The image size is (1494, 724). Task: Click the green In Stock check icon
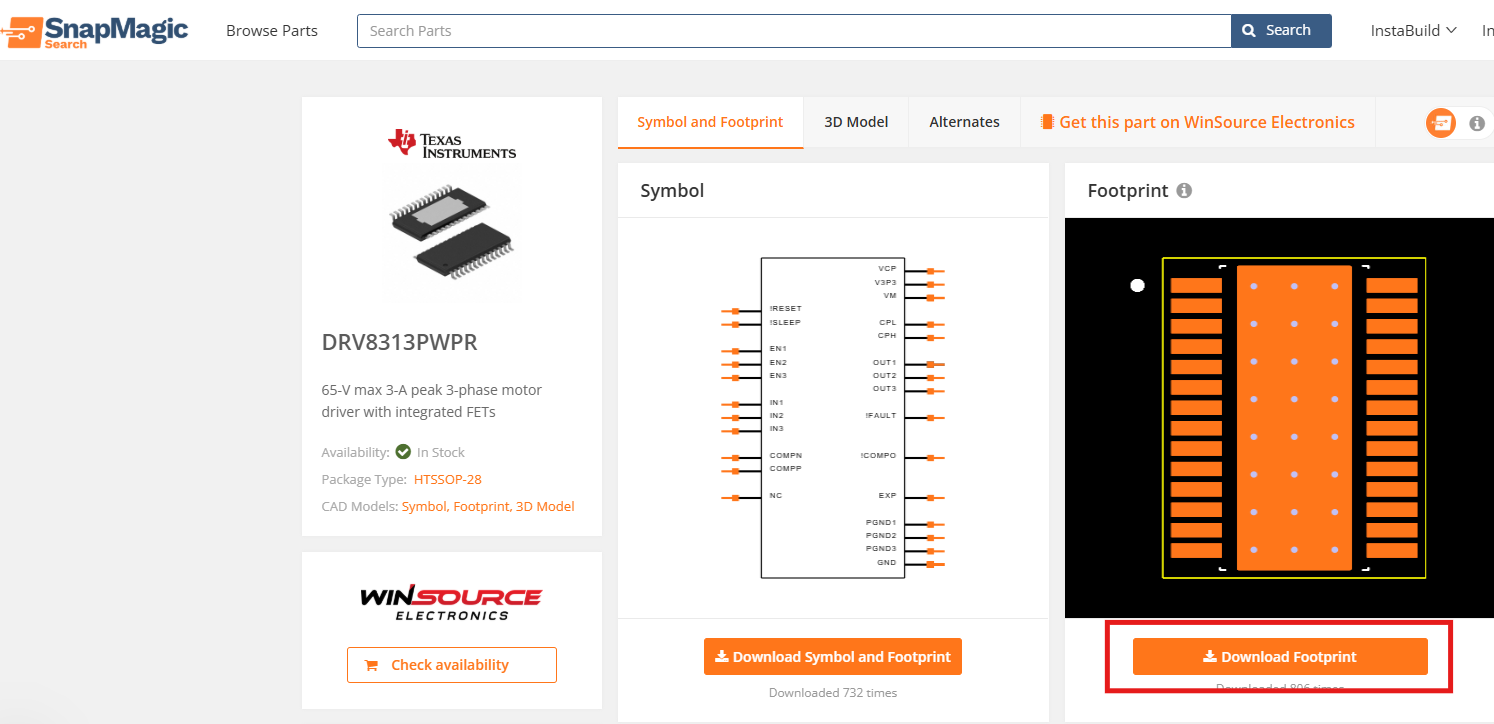(403, 452)
